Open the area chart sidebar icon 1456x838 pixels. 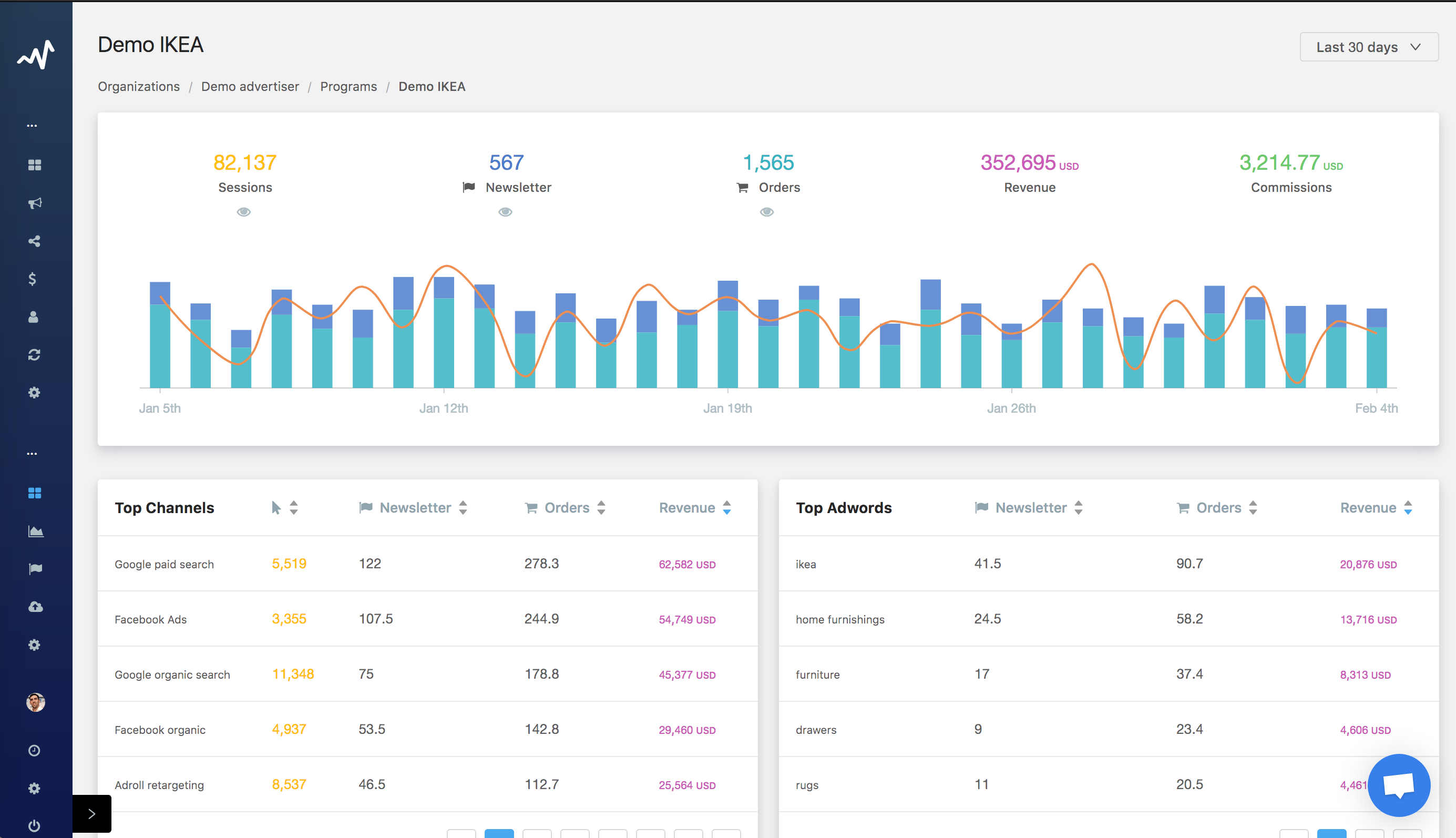click(x=36, y=531)
